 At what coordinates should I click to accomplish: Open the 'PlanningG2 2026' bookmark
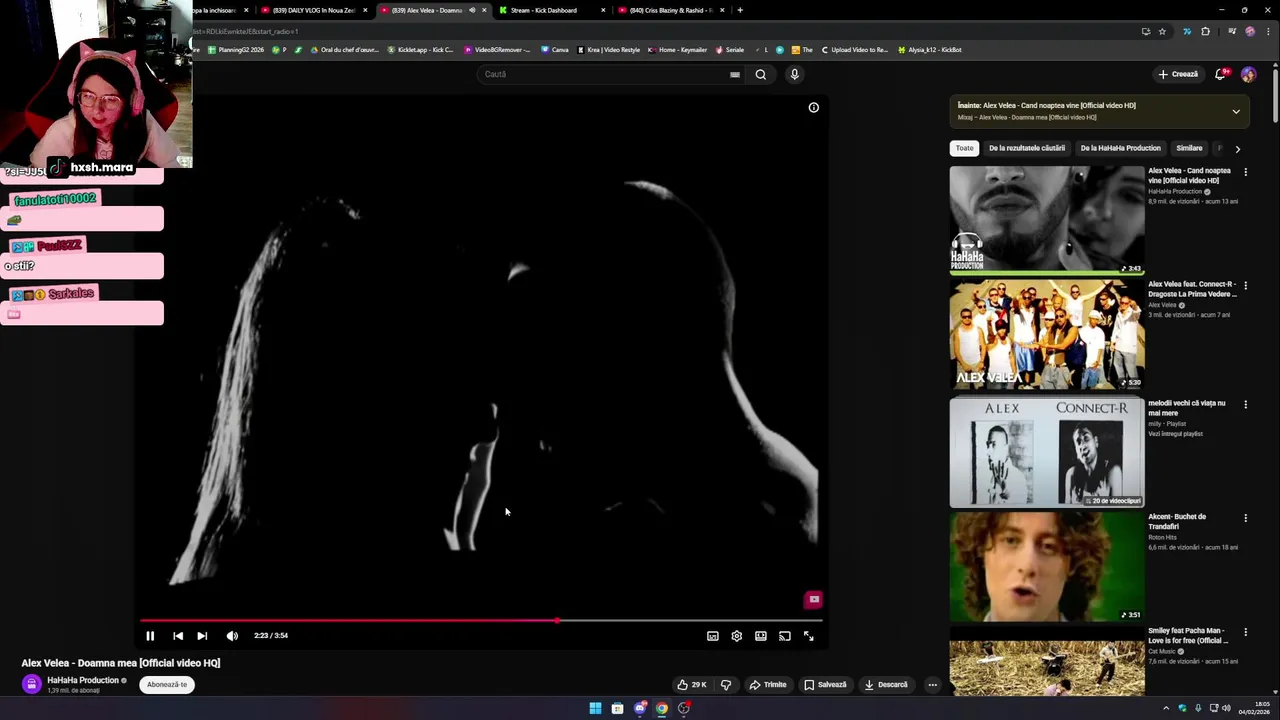tap(235, 49)
